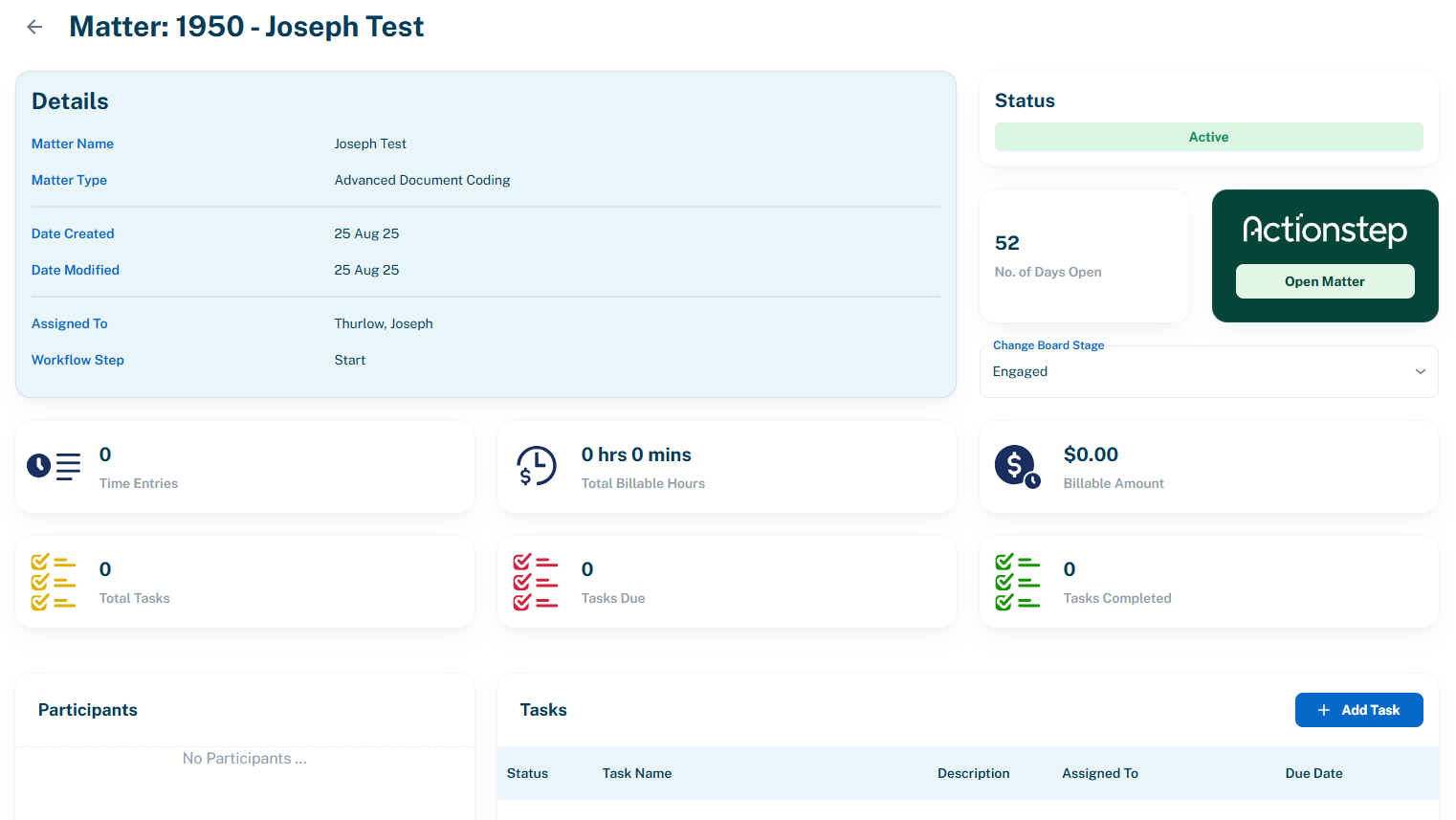Click the Open Matter button
The width and height of the screenshot is (1456, 820).
pyautogui.click(x=1325, y=280)
